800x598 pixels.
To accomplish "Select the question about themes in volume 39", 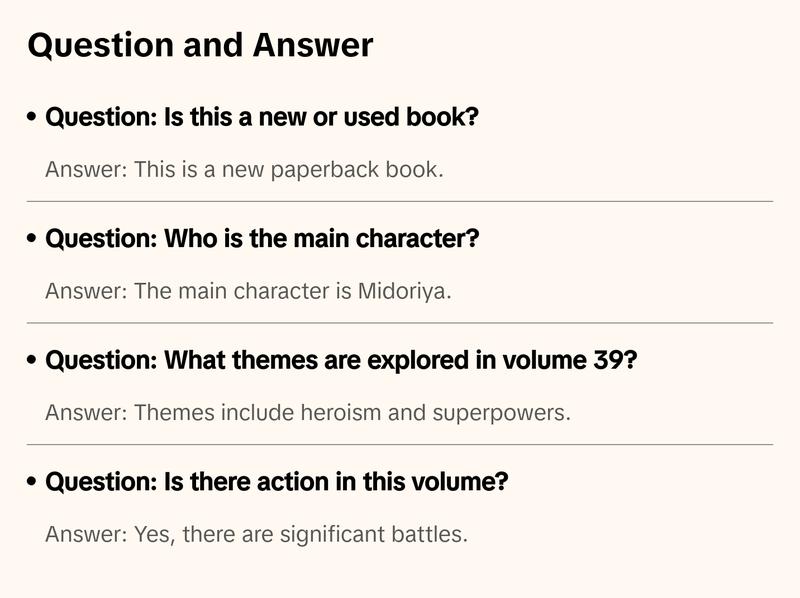I will click(341, 360).
